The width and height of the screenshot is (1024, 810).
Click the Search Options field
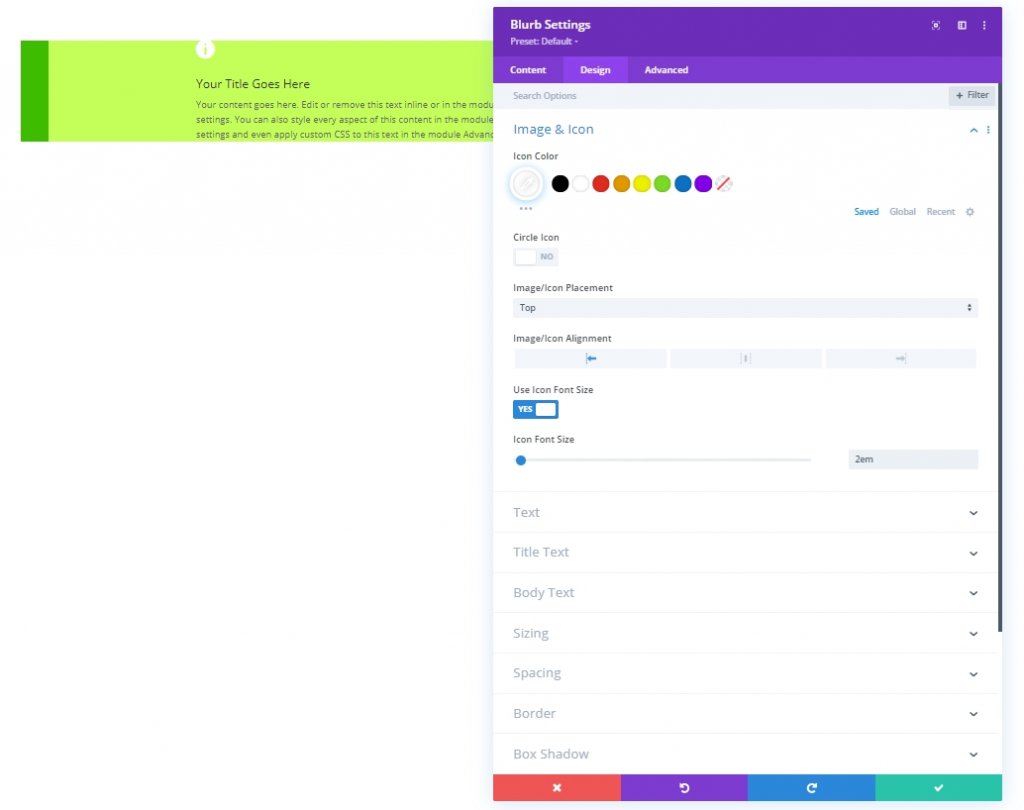click(x=720, y=96)
